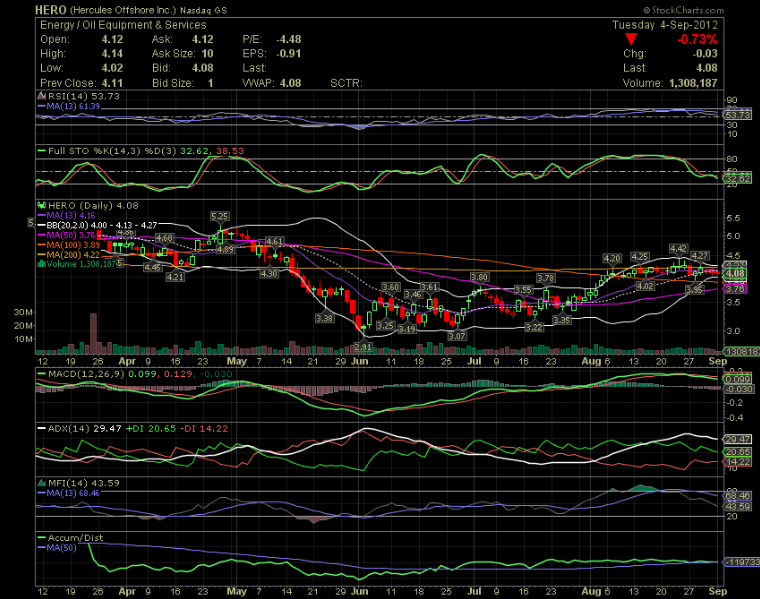The height and width of the screenshot is (599, 760).
Task: Click the EPS value -0.91
Action: (x=288, y=54)
